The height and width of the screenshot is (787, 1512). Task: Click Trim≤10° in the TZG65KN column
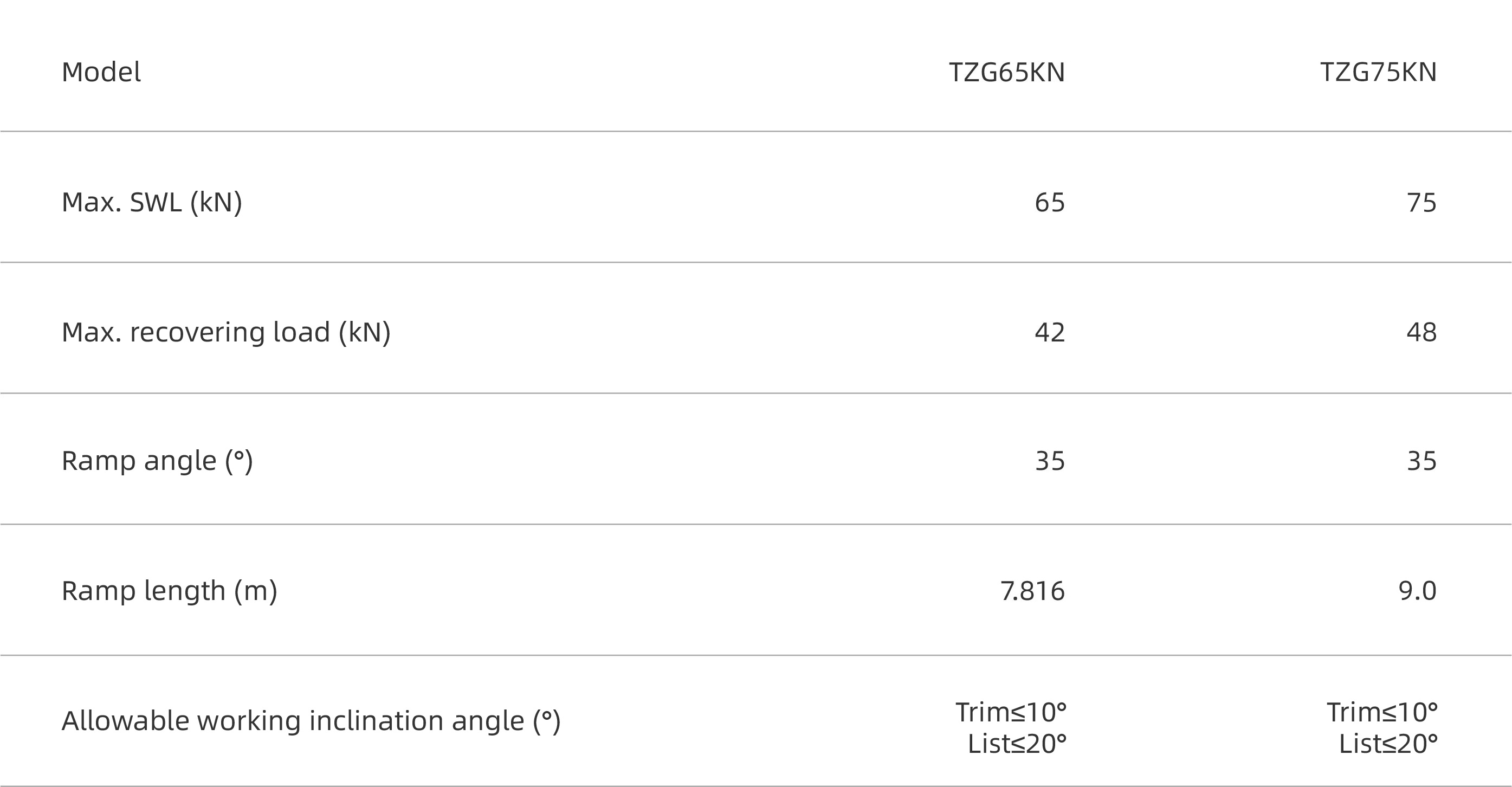(x=1011, y=712)
